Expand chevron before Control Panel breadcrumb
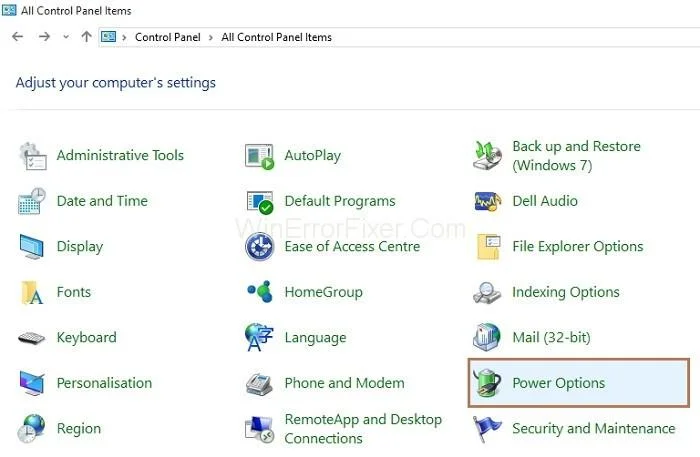Viewport: 700px width, 457px height. [x=125, y=37]
